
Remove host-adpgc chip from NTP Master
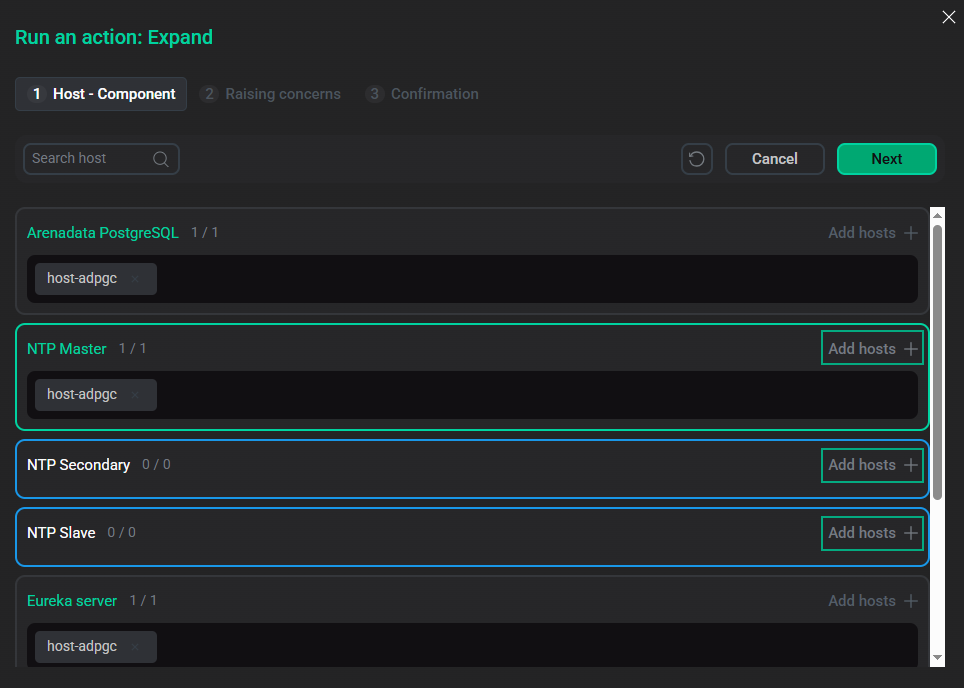pos(135,395)
